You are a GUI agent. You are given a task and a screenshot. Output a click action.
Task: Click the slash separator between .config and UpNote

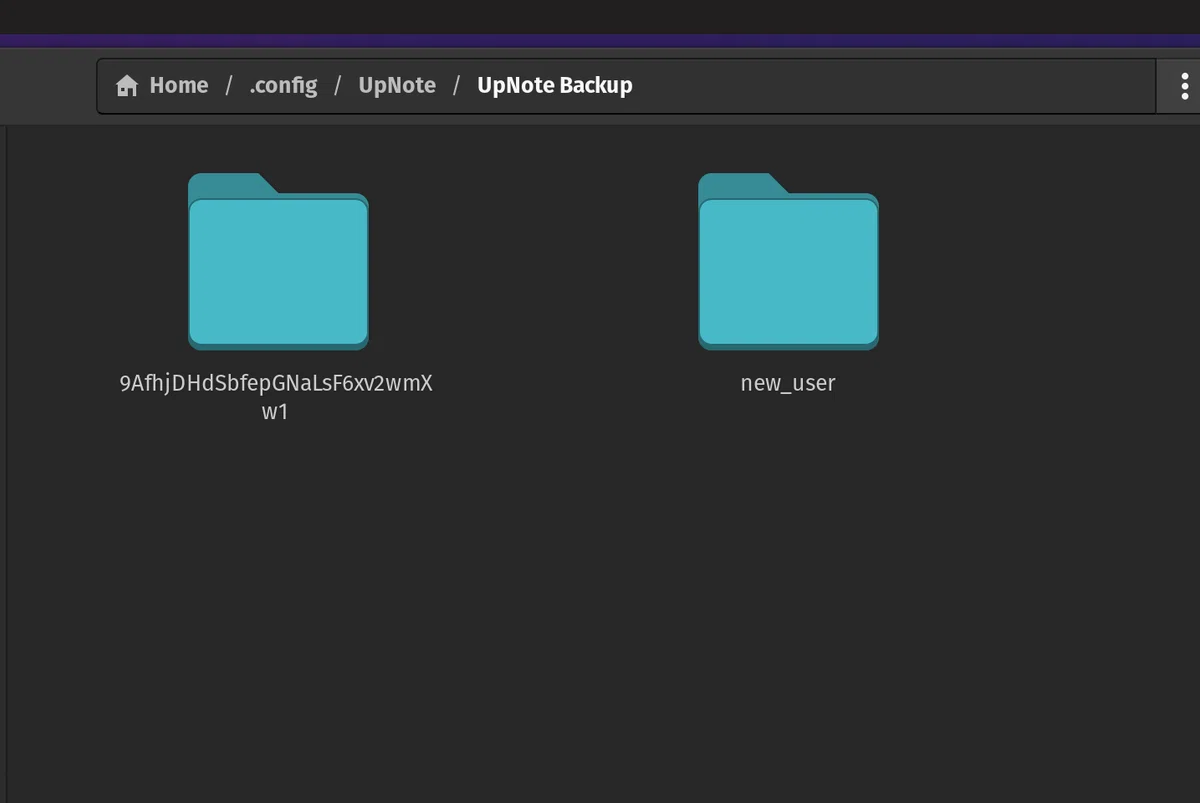click(338, 85)
